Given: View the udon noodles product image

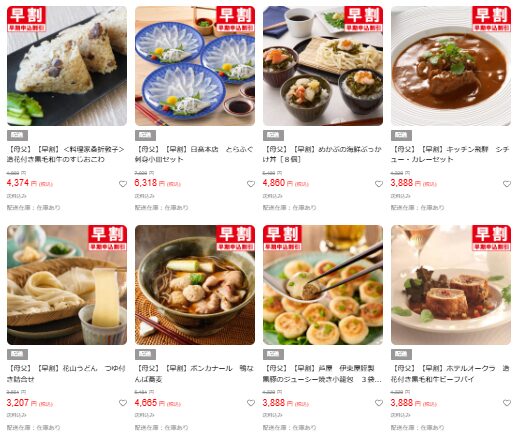Looking at the screenshot, I should [x=67, y=285].
